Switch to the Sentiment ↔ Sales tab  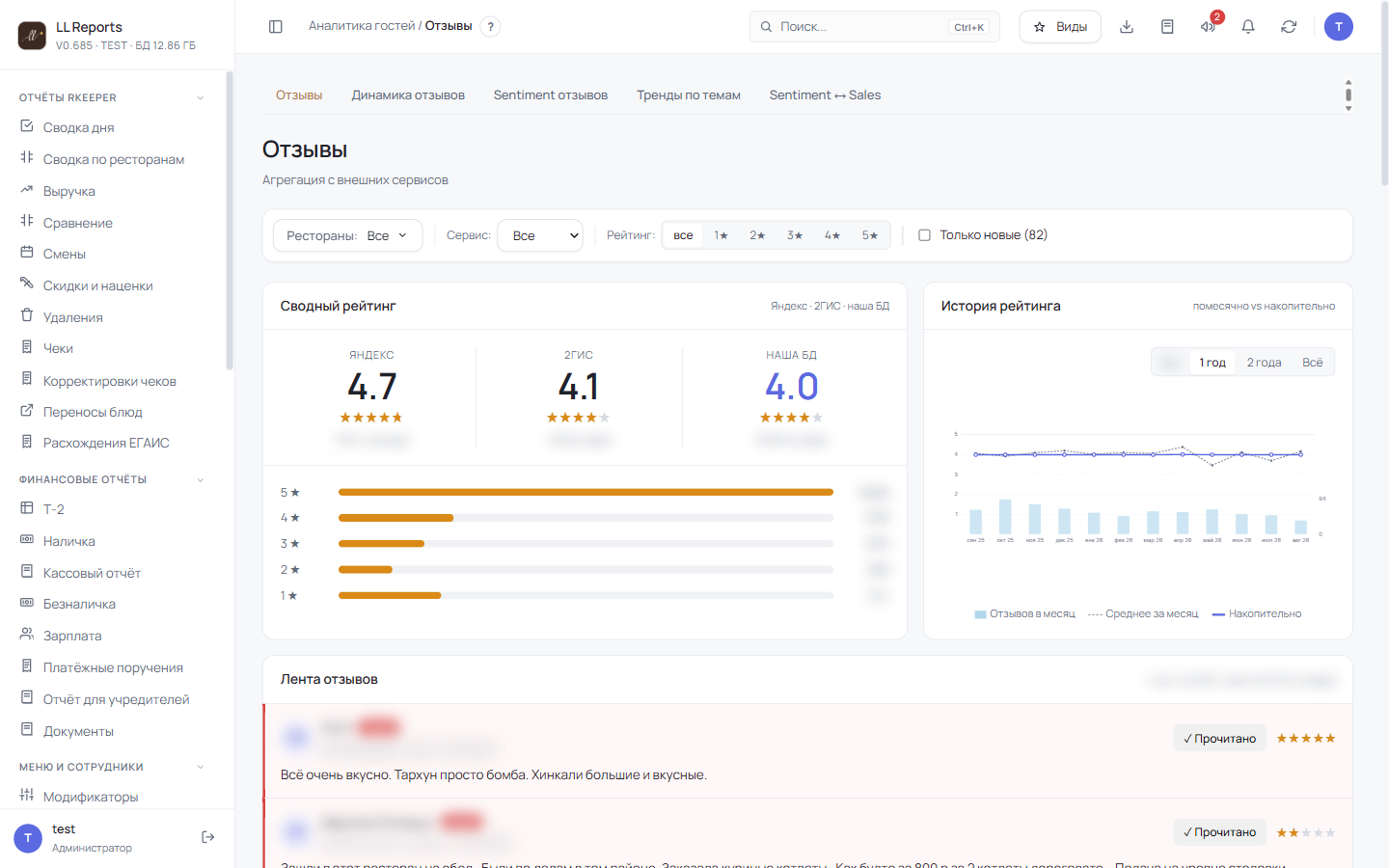[x=826, y=95]
